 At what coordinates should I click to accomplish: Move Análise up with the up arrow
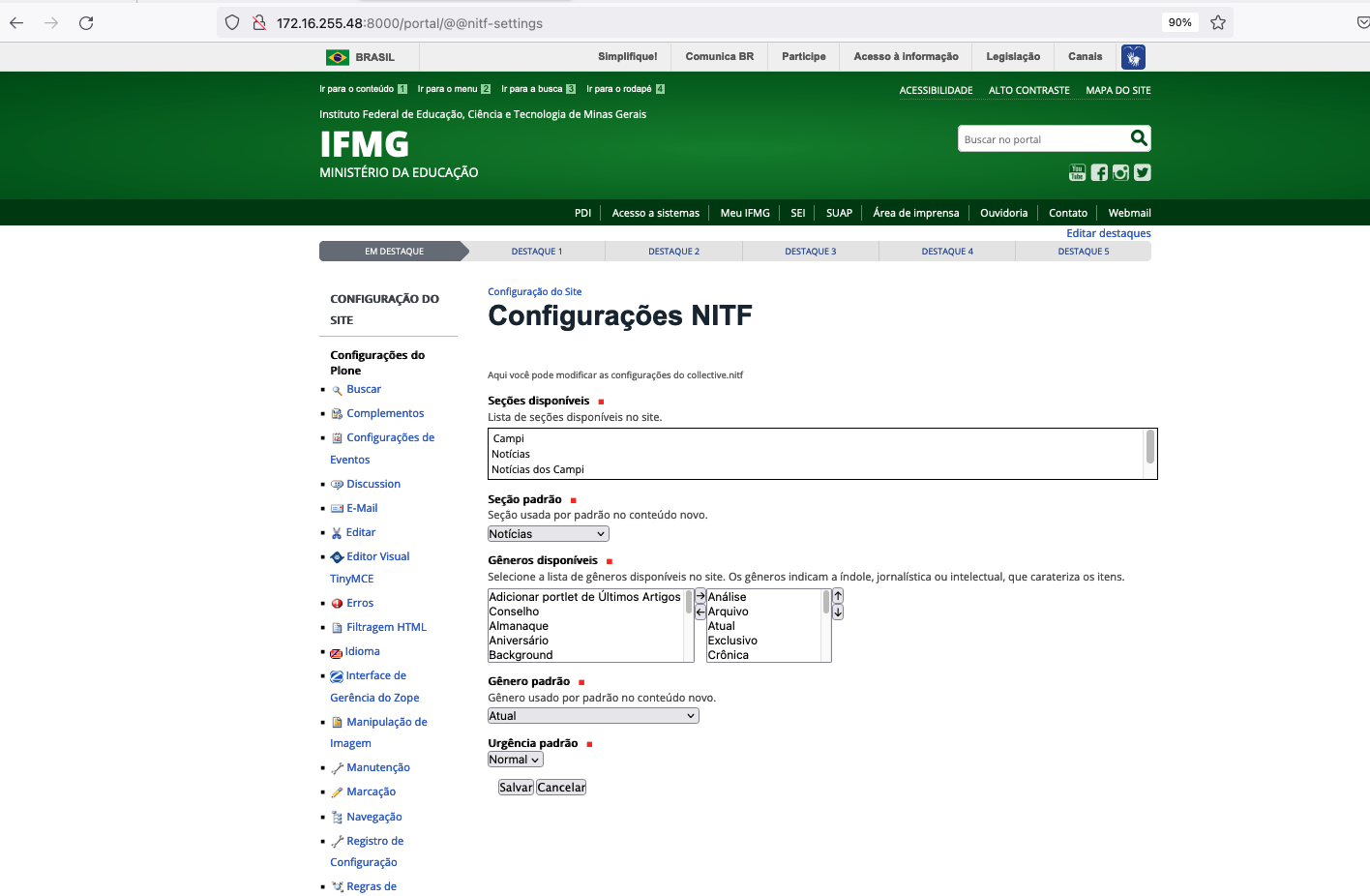(838, 595)
